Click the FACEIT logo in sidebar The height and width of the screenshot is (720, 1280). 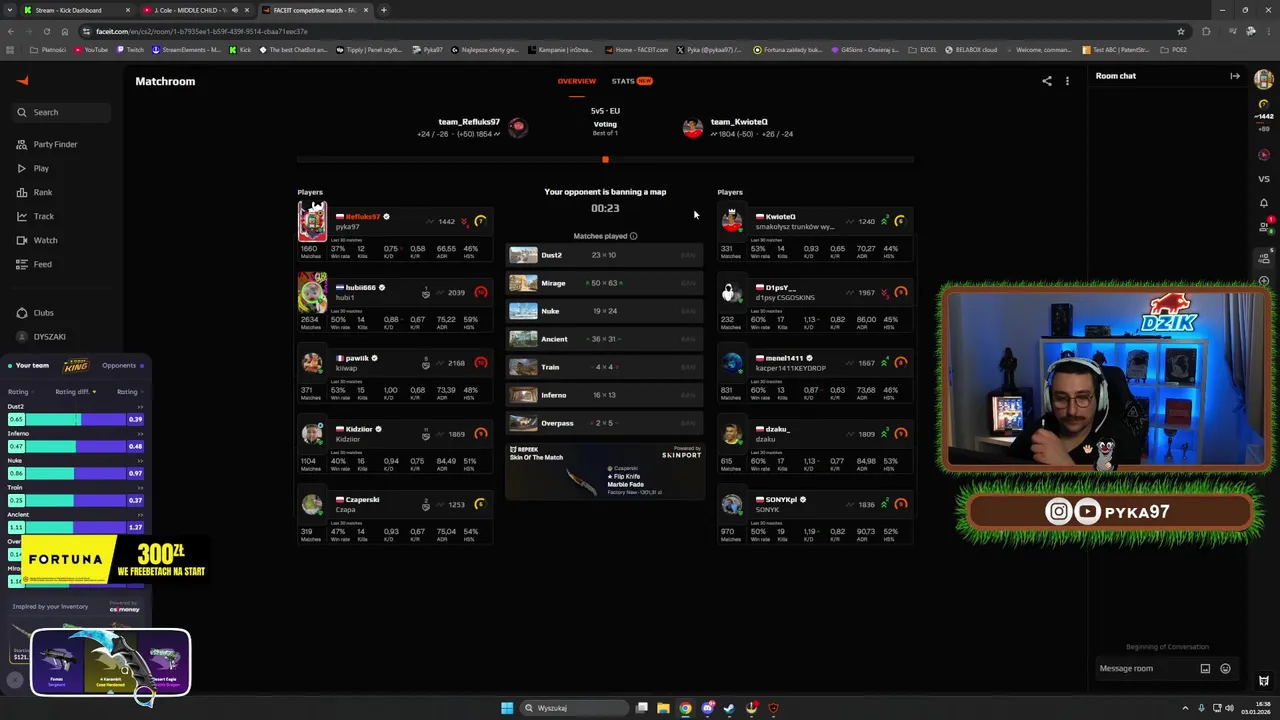(x=23, y=81)
